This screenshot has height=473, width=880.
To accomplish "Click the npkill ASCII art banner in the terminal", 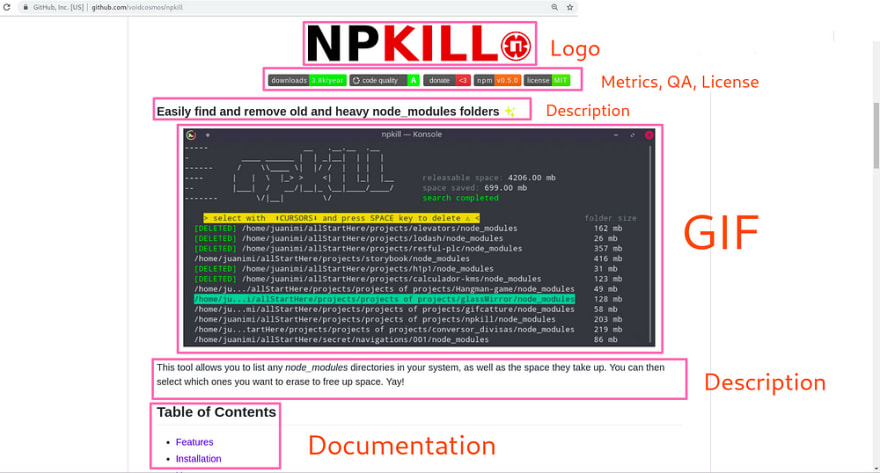I will (314, 173).
